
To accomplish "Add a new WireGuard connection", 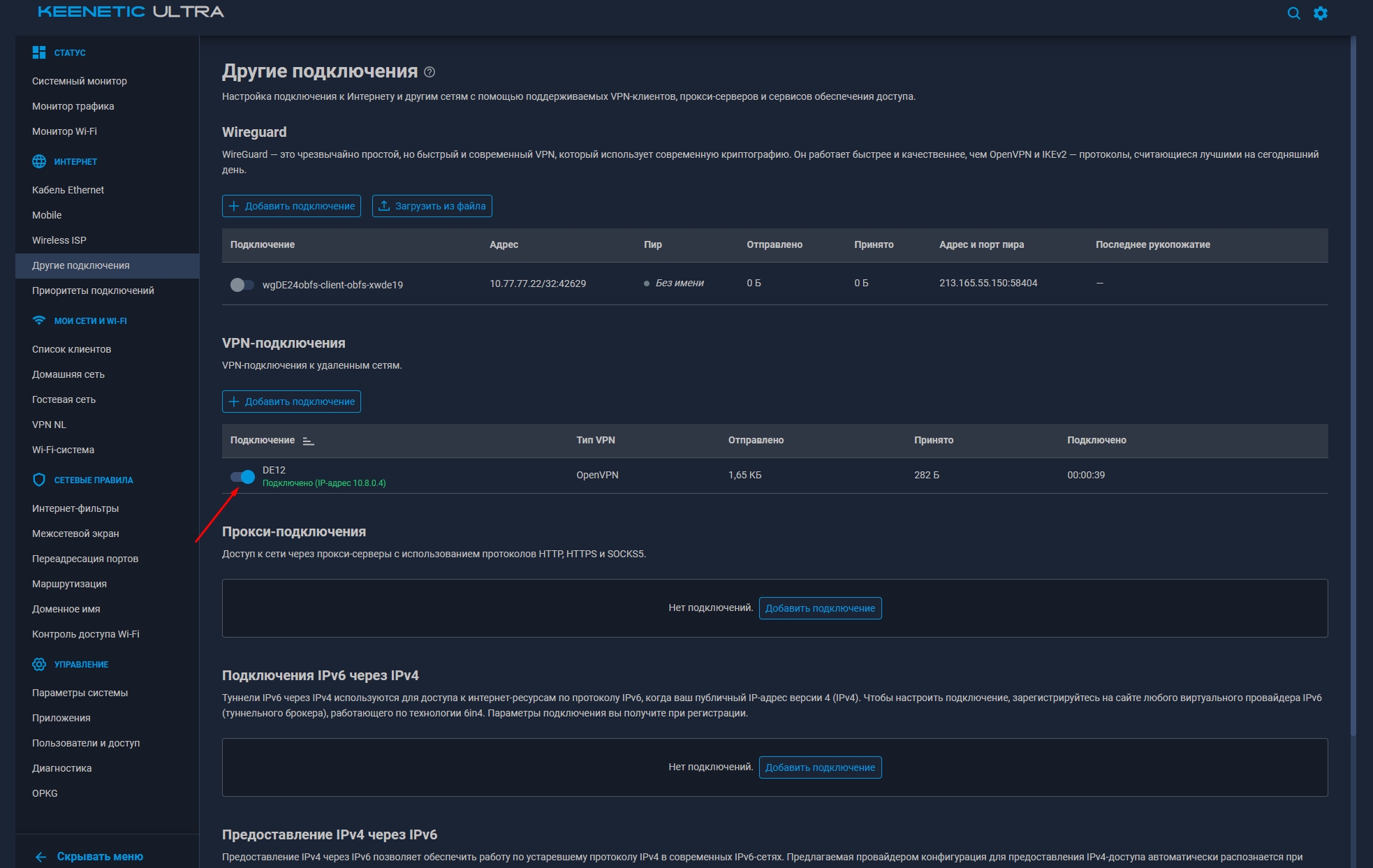I will point(291,205).
